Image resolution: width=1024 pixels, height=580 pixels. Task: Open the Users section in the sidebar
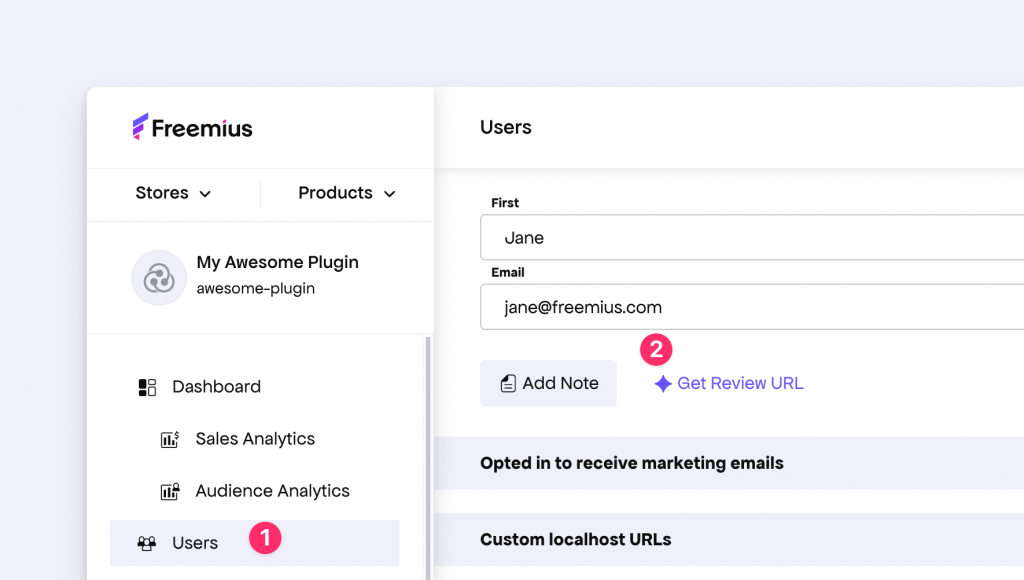(x=192, y=542)
